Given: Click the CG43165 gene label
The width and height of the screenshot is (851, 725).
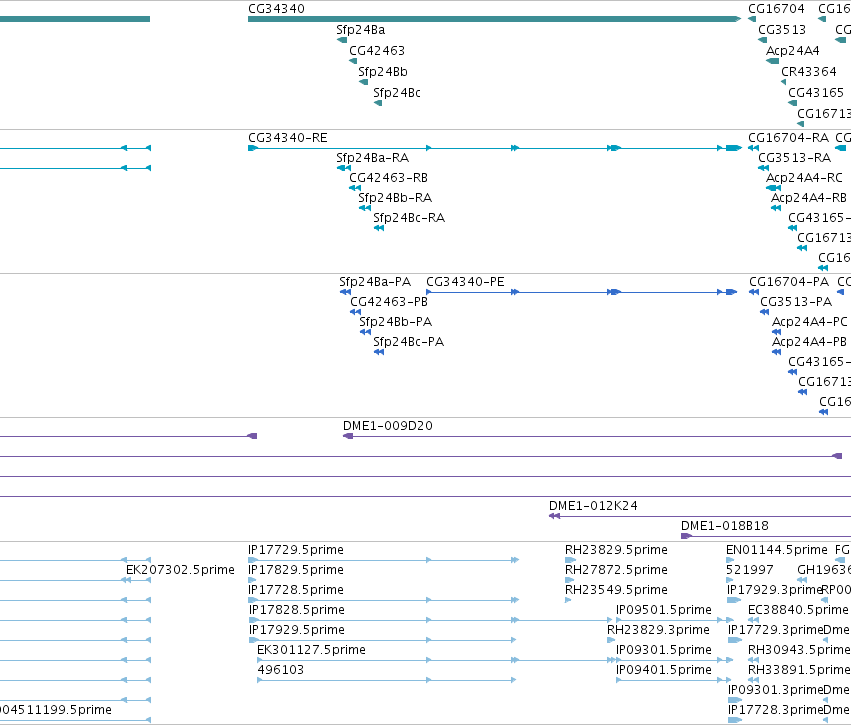Looking at the screenshot, I should [x=816, y=93].
